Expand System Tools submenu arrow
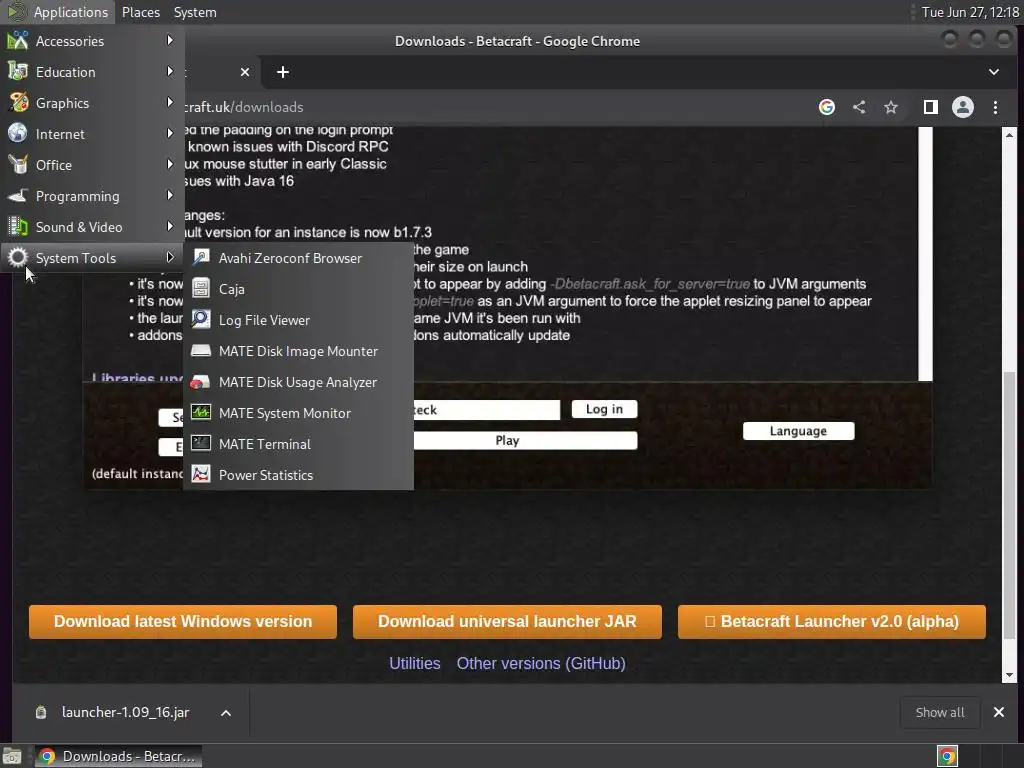Viewport: 1024px width, 768px height. 170,257
